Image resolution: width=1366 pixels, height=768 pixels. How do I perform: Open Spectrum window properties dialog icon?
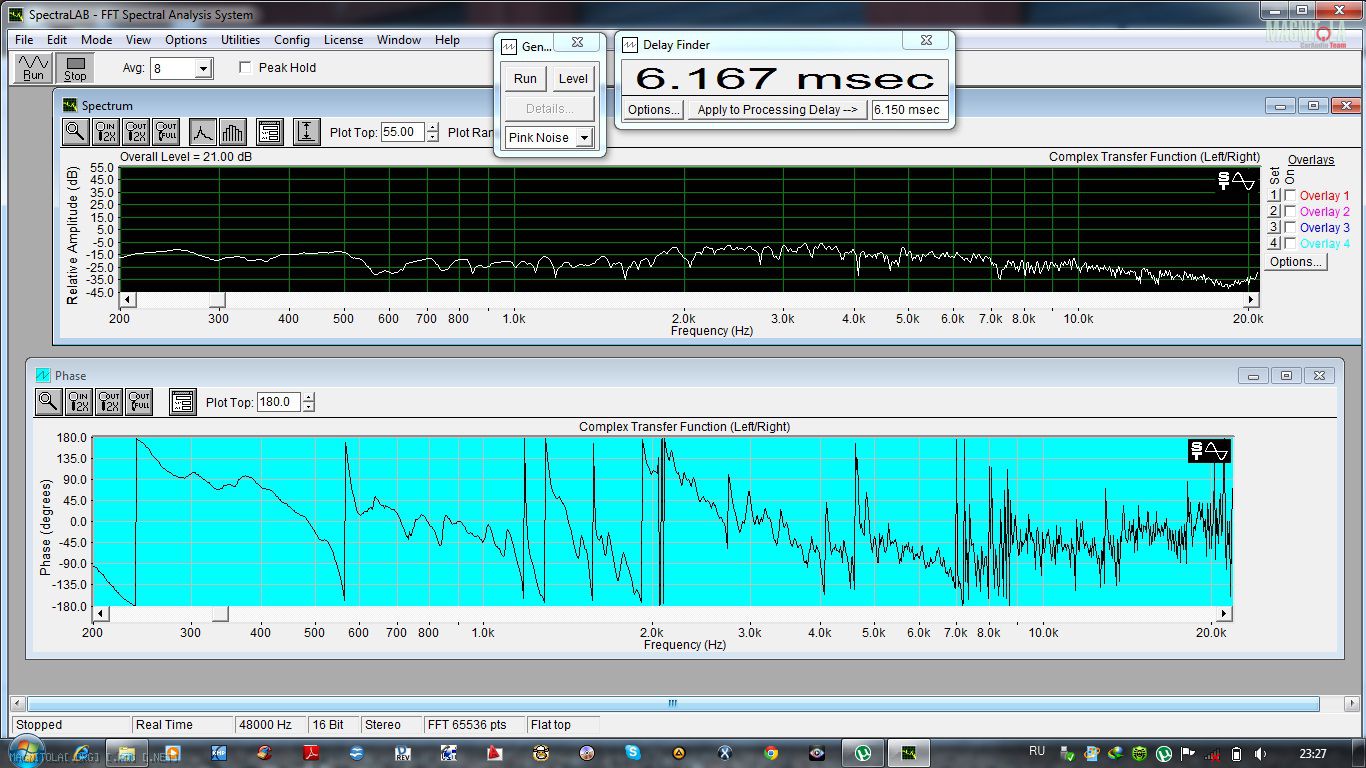(269, 131)
